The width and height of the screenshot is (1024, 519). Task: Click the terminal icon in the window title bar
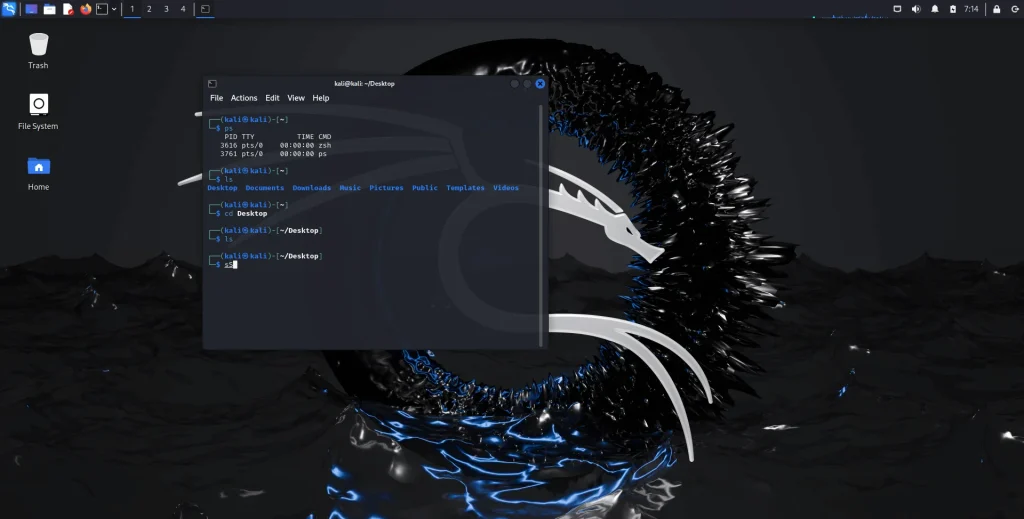pyautogui.click(x=212, y=84)
